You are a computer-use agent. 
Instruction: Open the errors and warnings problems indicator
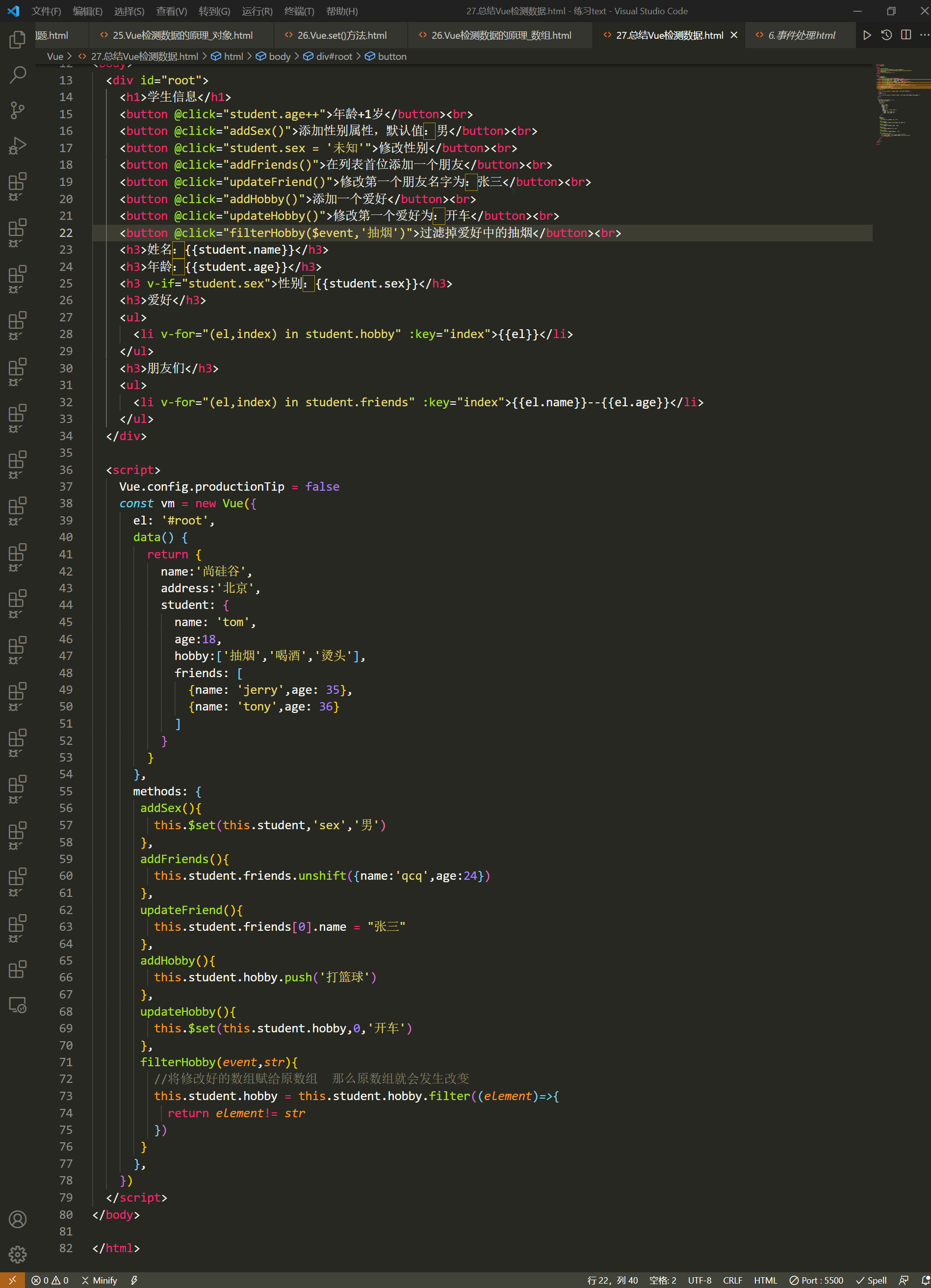point(50,1280)
